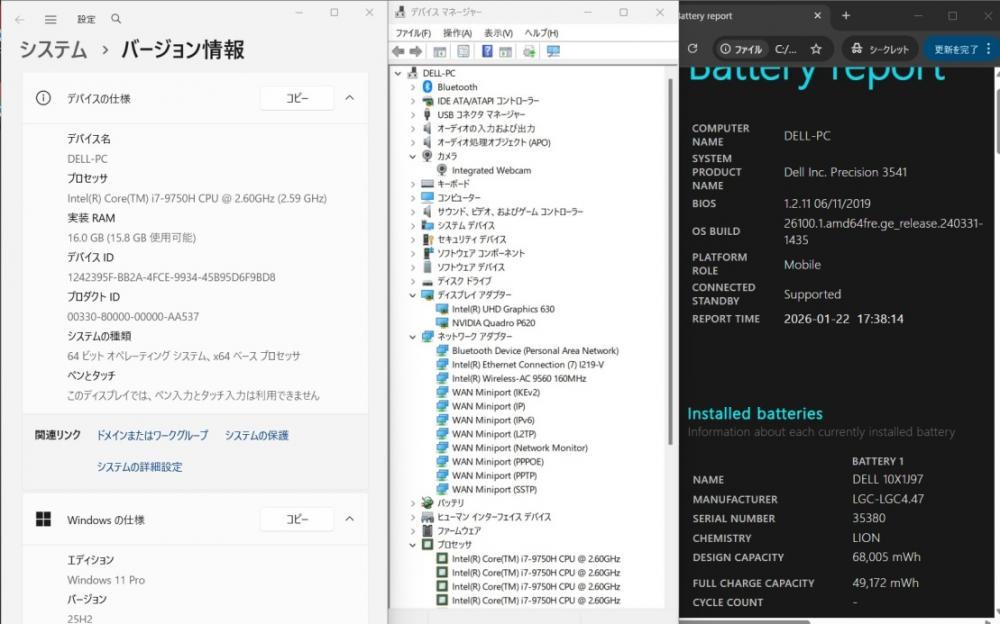Open the ヘルプ(H) menu
This screenshot has width=1000, height=624.
coord(541,33)
